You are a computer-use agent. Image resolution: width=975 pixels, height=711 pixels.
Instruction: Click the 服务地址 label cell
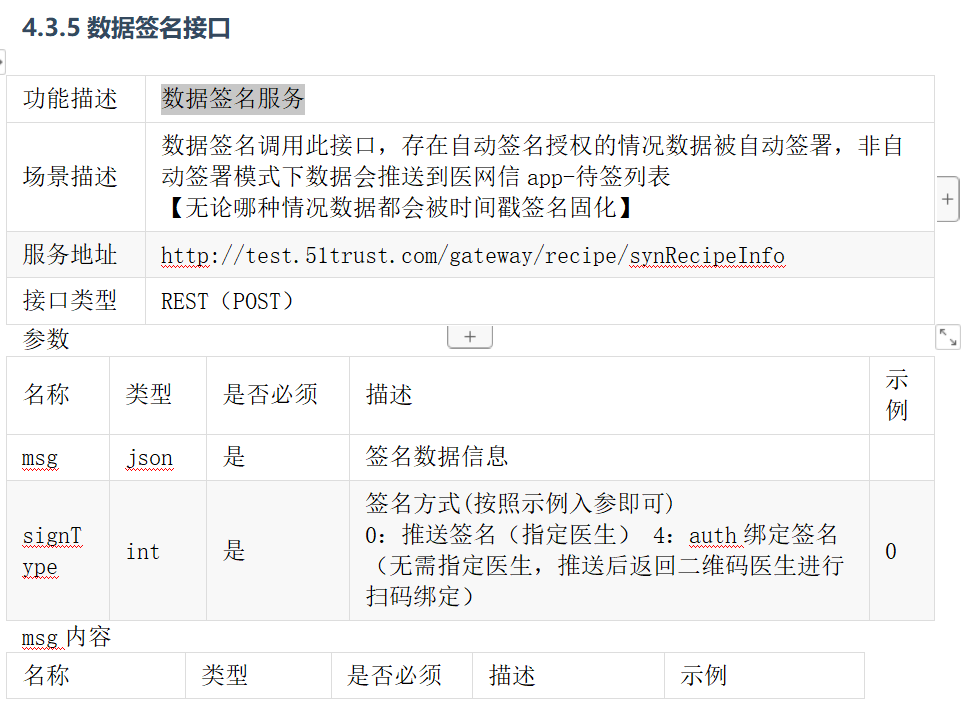pyautogui.click(x=70, y=255)
